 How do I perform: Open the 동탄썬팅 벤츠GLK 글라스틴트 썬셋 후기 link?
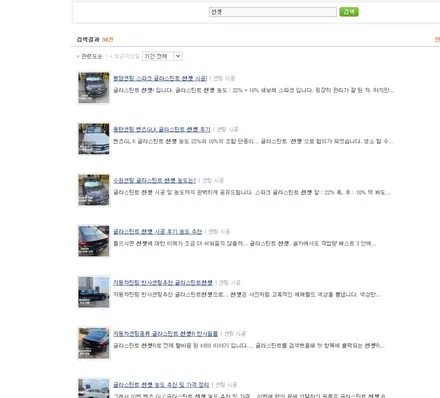coord(162,129)
